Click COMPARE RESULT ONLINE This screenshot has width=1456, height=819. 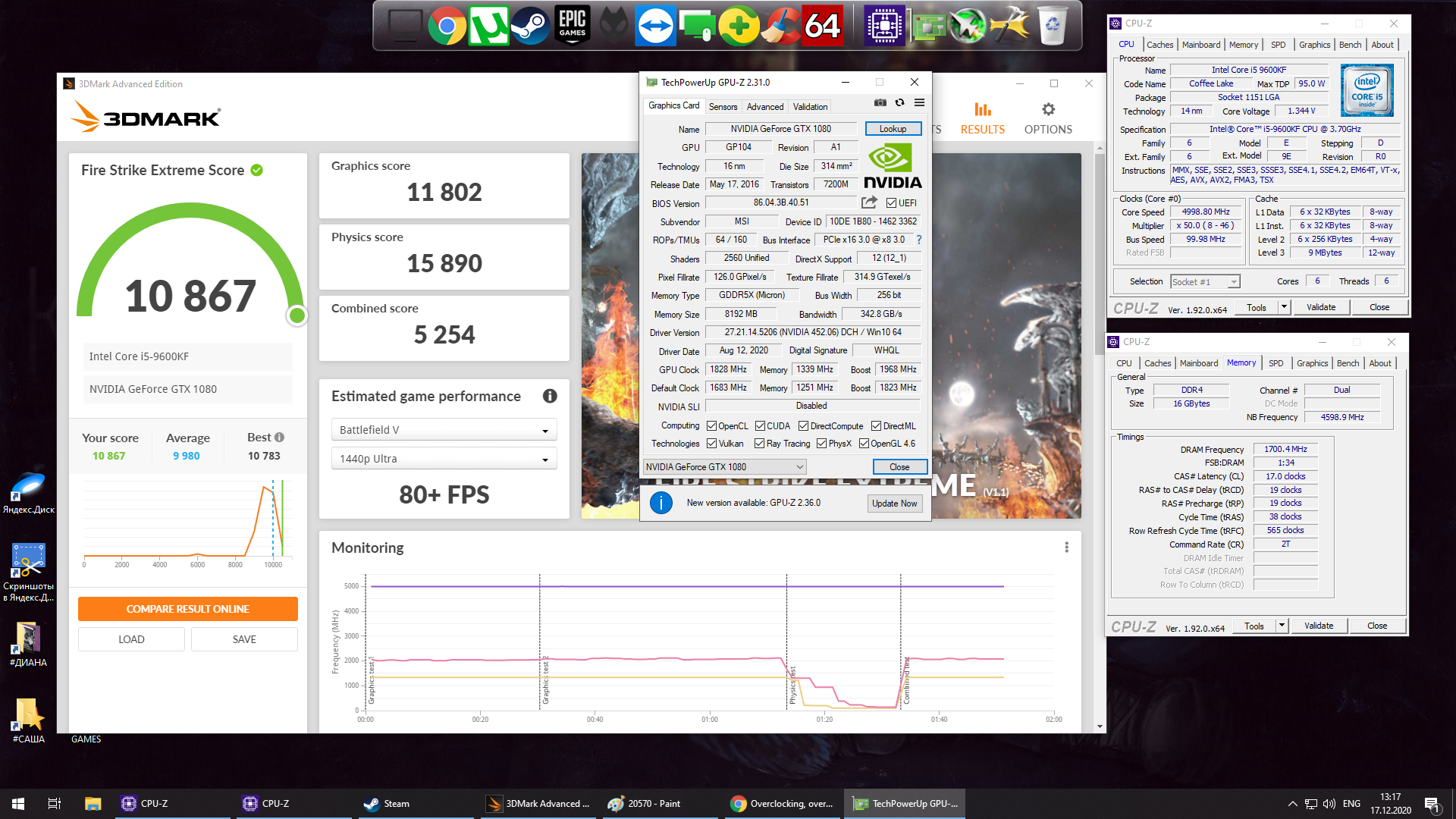coord(187,609)
